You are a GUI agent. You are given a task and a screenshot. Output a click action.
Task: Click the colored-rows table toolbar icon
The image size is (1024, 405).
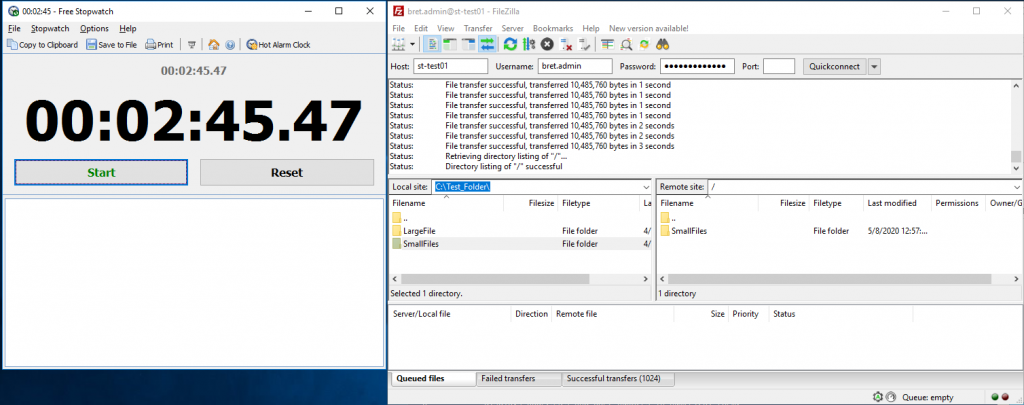(608, 44)
